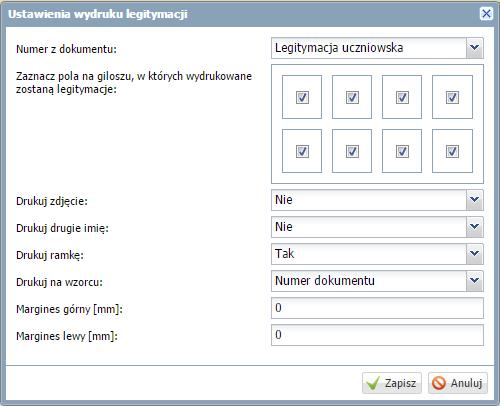Uncheck the first checkbox in the top row
Screen dimensions: 500x406
point(302,97)
